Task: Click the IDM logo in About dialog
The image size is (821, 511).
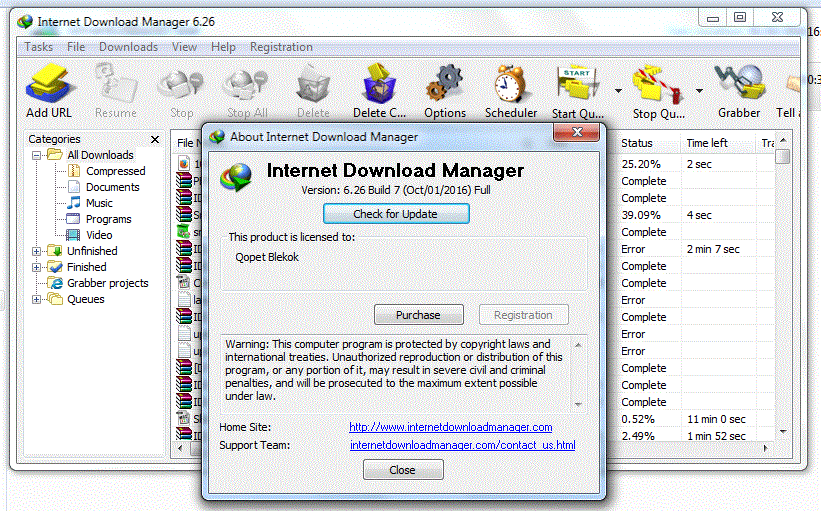Action: point(236,176)
